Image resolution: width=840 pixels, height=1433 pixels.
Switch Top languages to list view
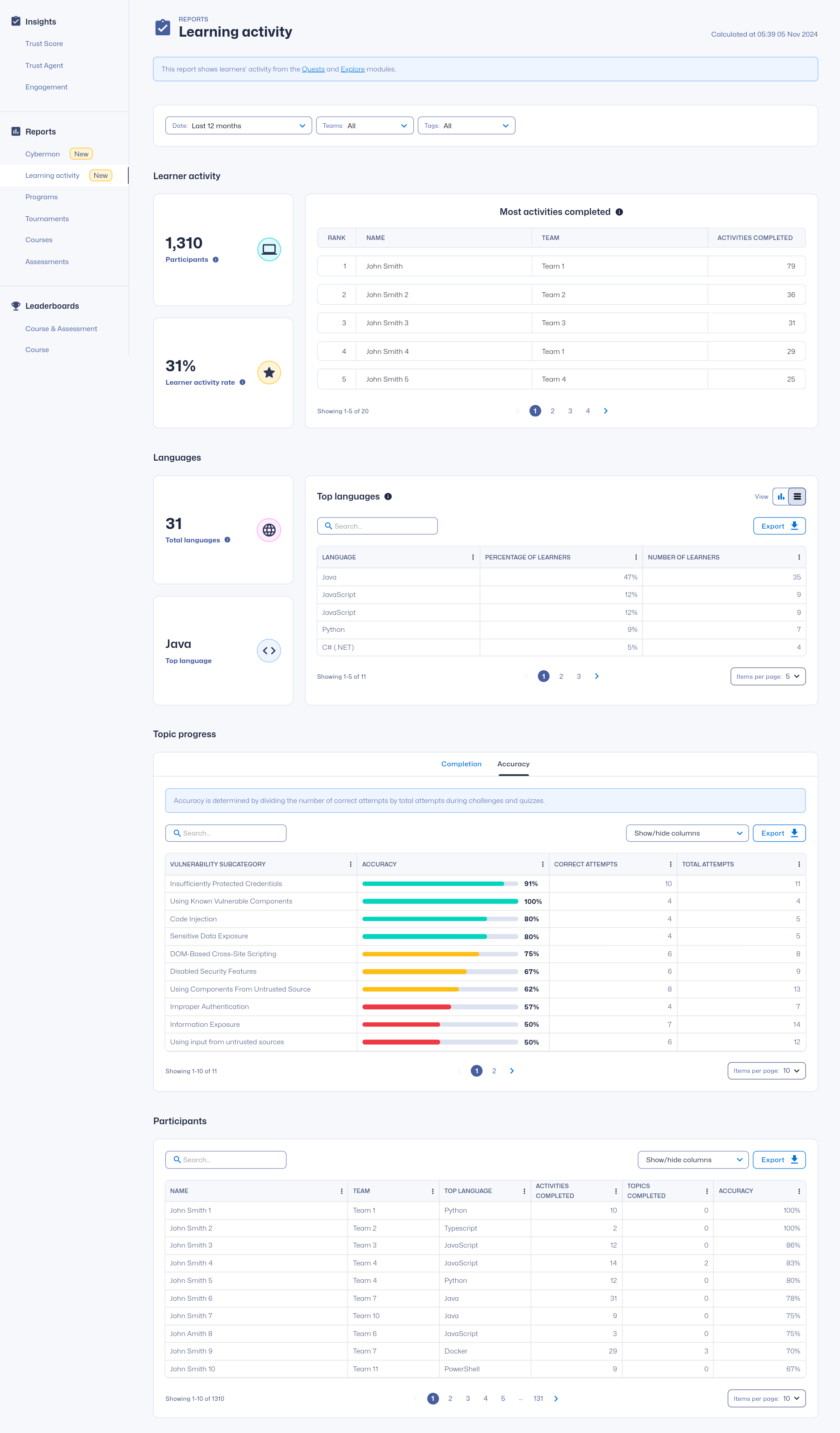click(x=797, y=497)
